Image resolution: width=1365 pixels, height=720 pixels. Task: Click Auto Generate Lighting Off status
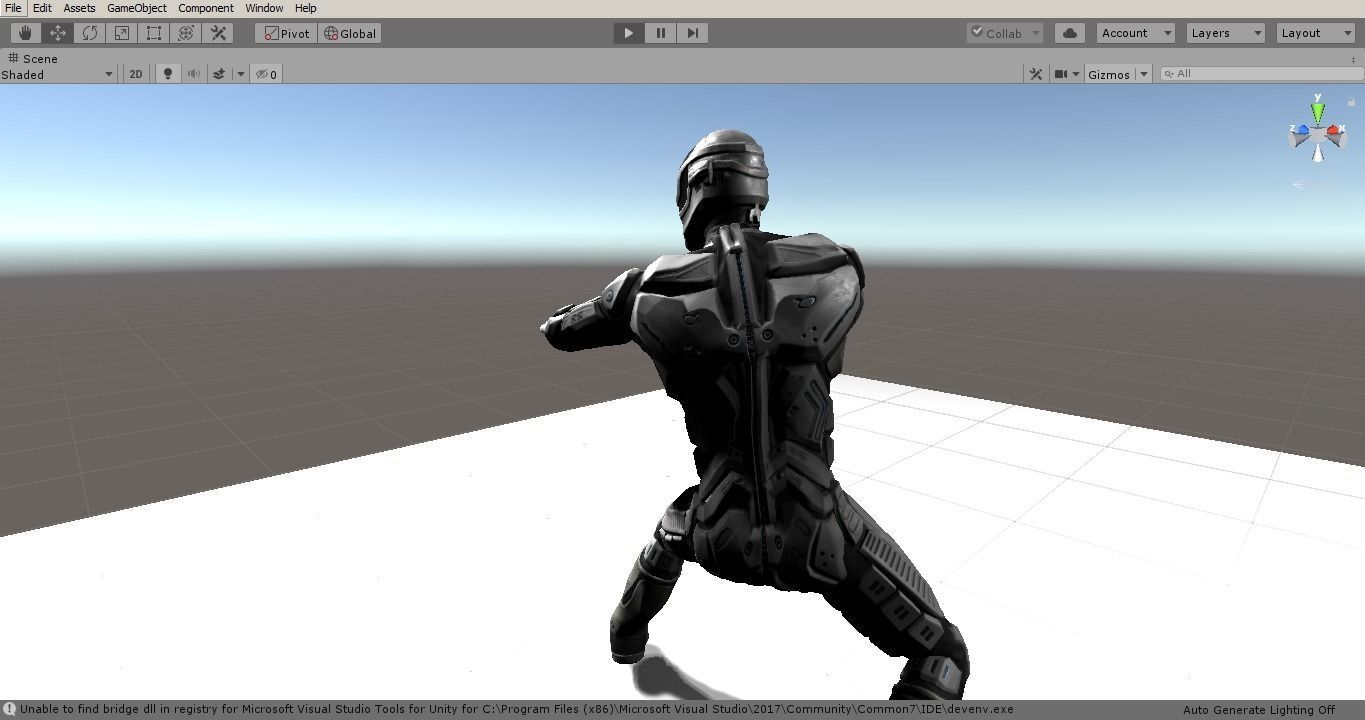(1259, 710)
